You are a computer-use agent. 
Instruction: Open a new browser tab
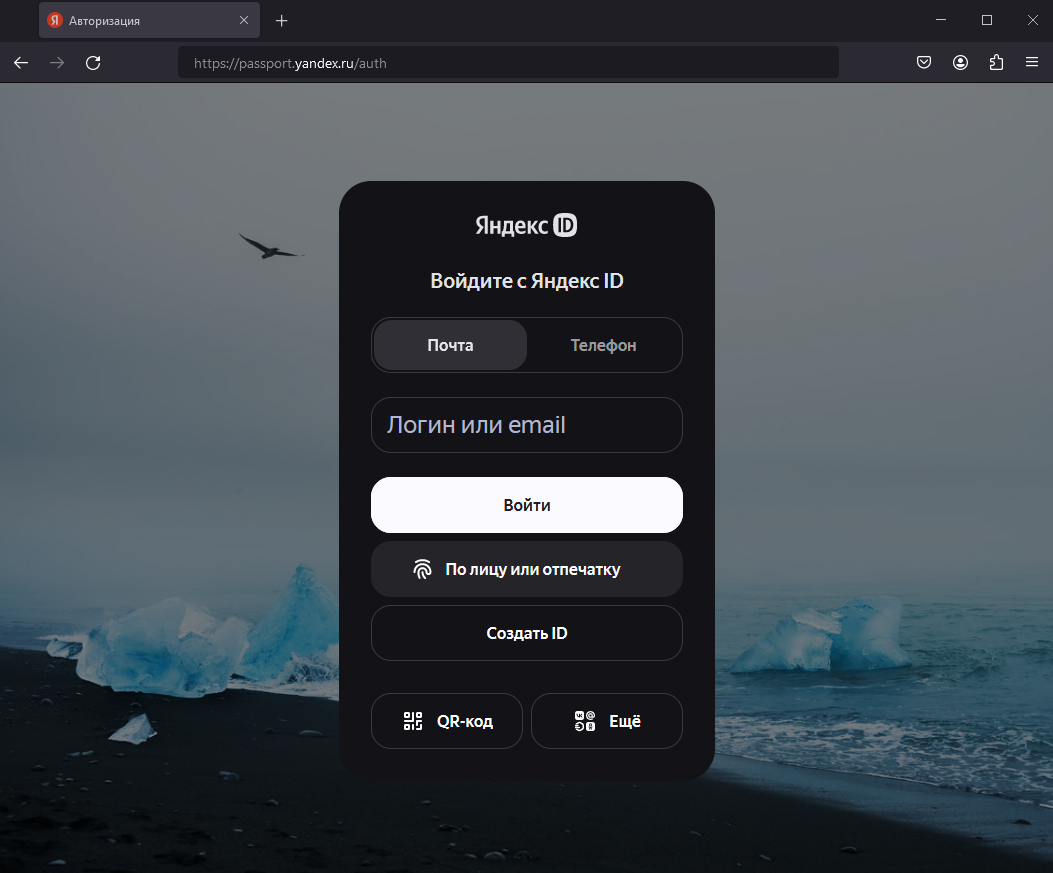282,20
